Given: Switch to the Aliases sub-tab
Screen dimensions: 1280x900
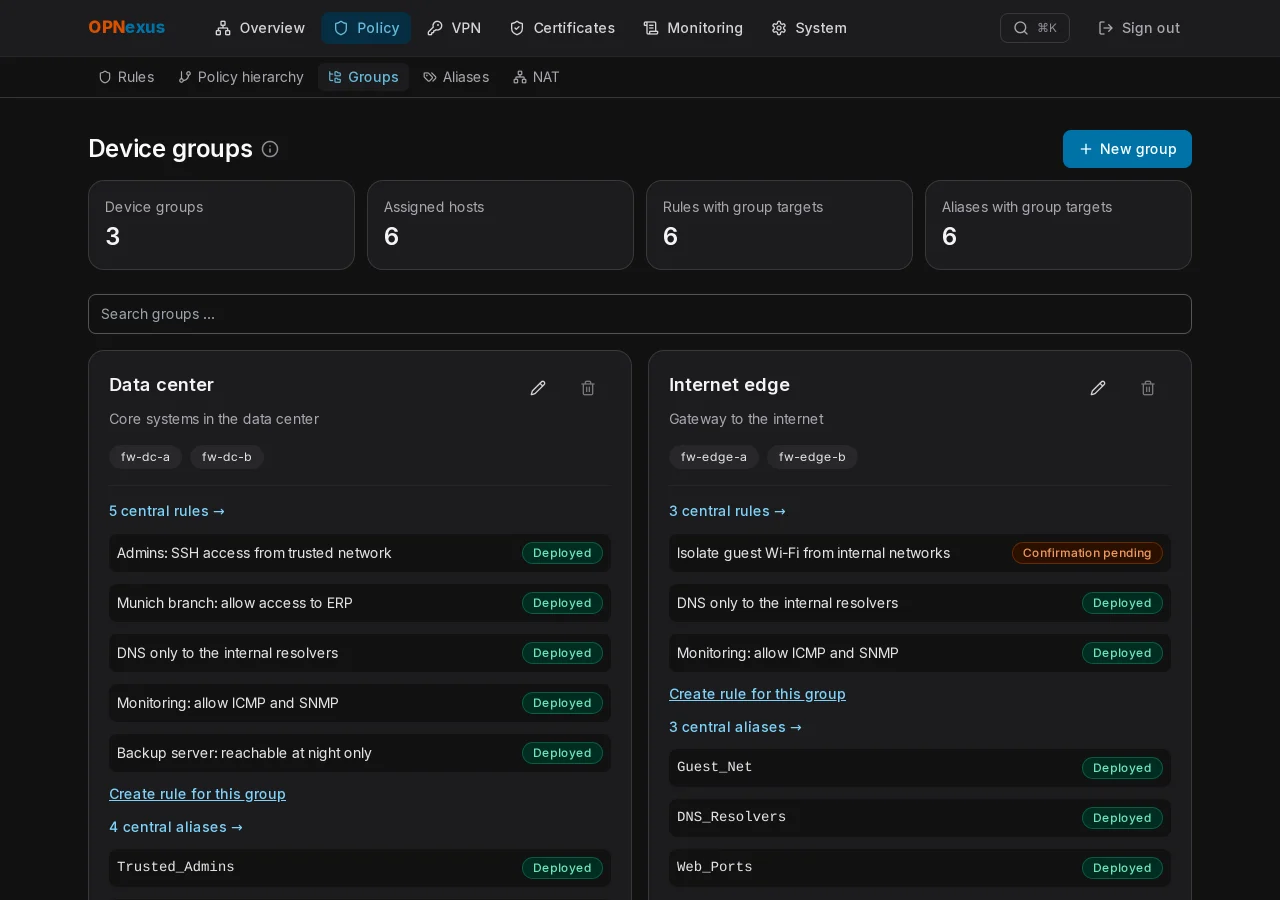Looking at the screenshot, I should pos(456,77).
